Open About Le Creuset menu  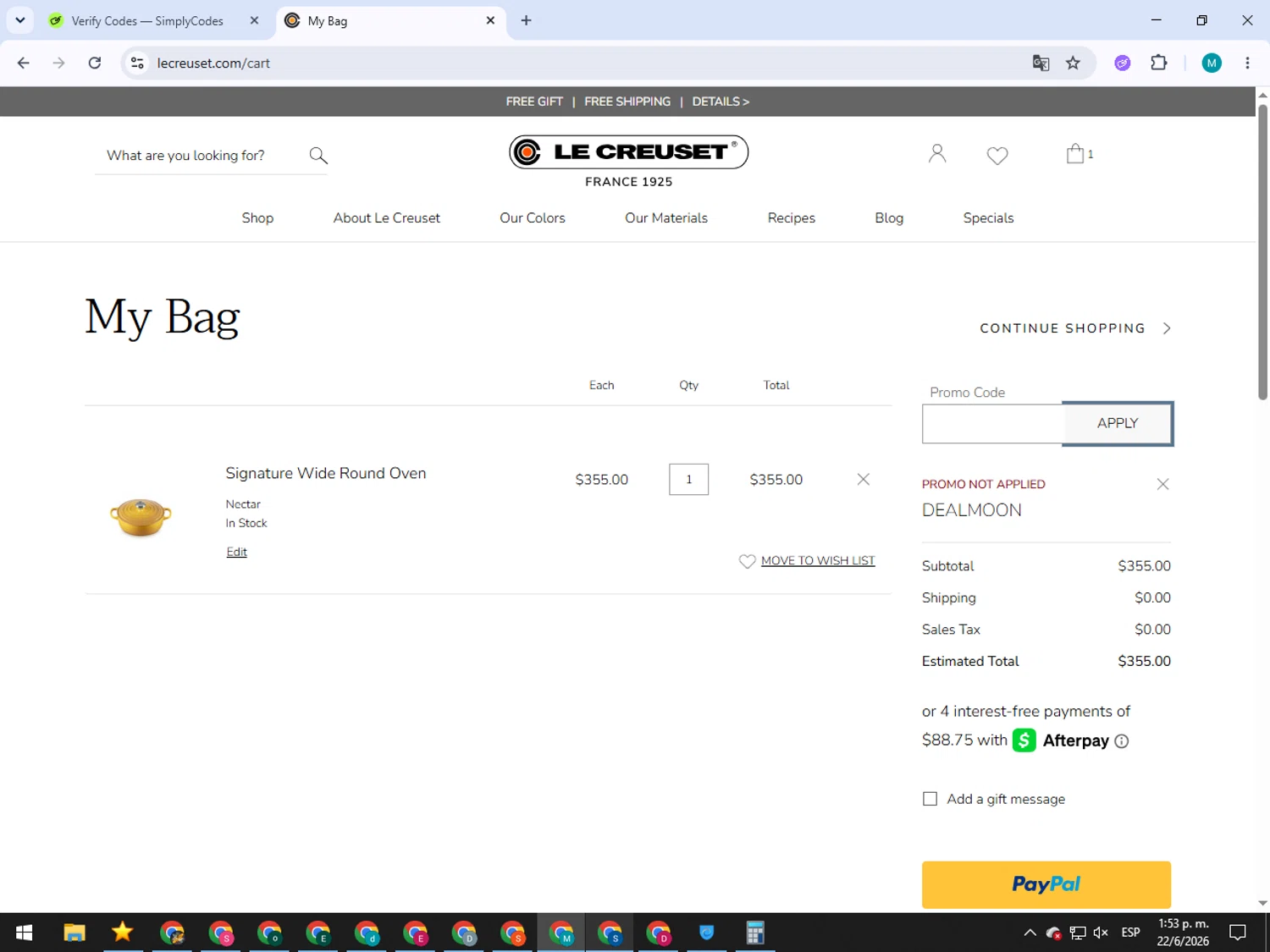click(x=386, y=217)
